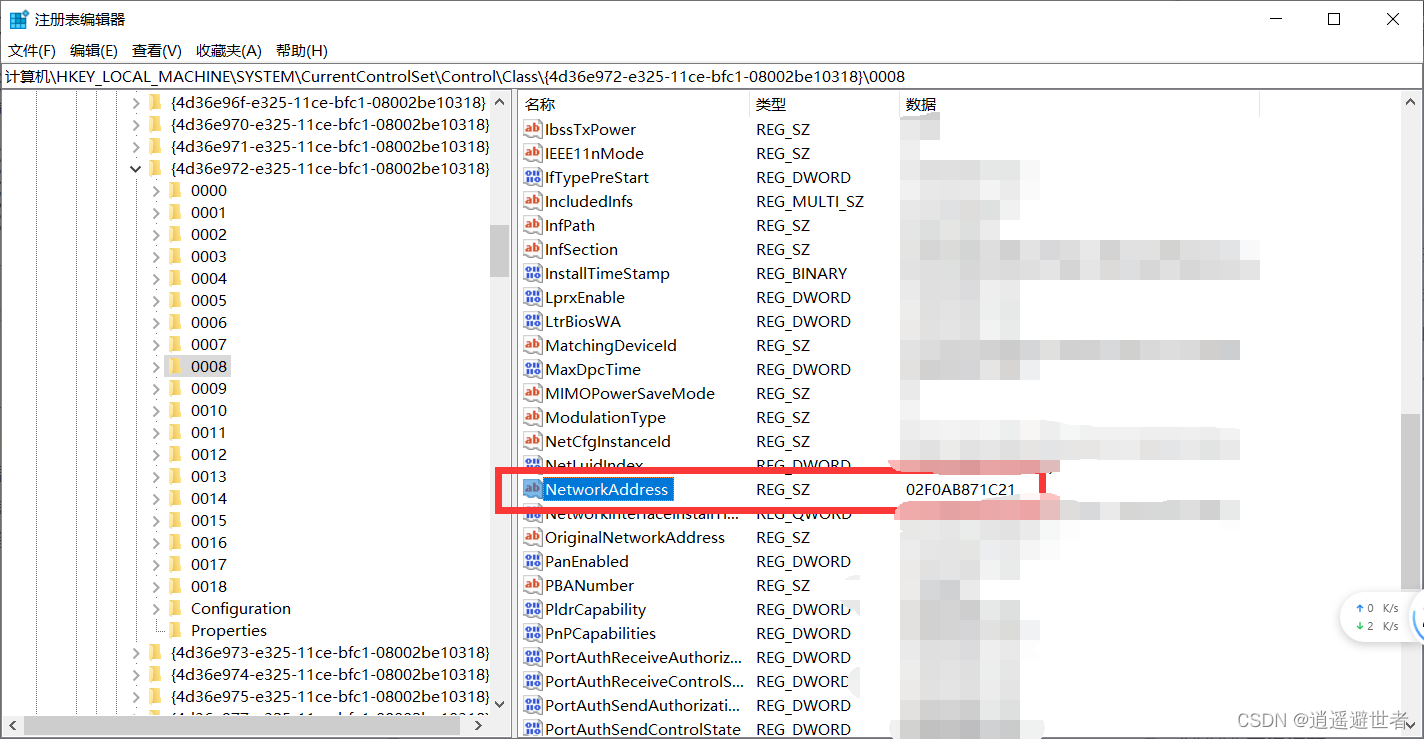1424x739 pixels.
Task: Select the OriginalNetworkAddress value name
Action: point(635,537)
